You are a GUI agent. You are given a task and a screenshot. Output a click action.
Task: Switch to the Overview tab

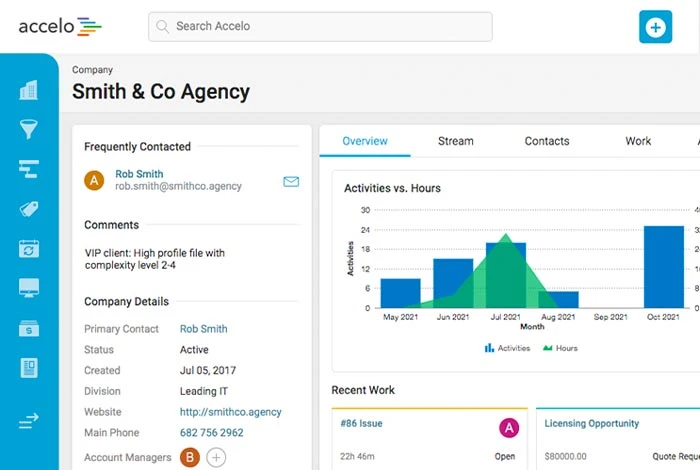[365, 141]
